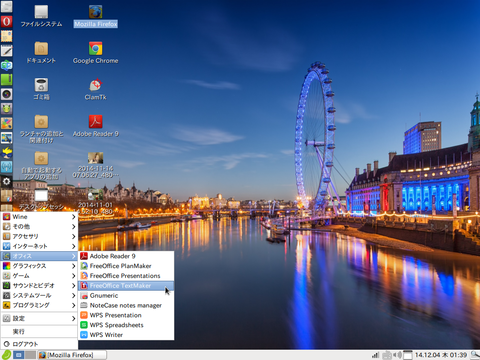The width and height of the screenshot is (480, 360).
Task: Launch FreeOffice Presentations
Action: click(x=126, y=276)
